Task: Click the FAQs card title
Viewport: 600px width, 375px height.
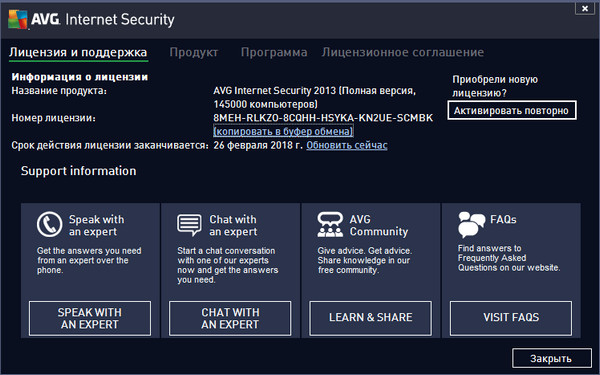Action: pos(503,220)
